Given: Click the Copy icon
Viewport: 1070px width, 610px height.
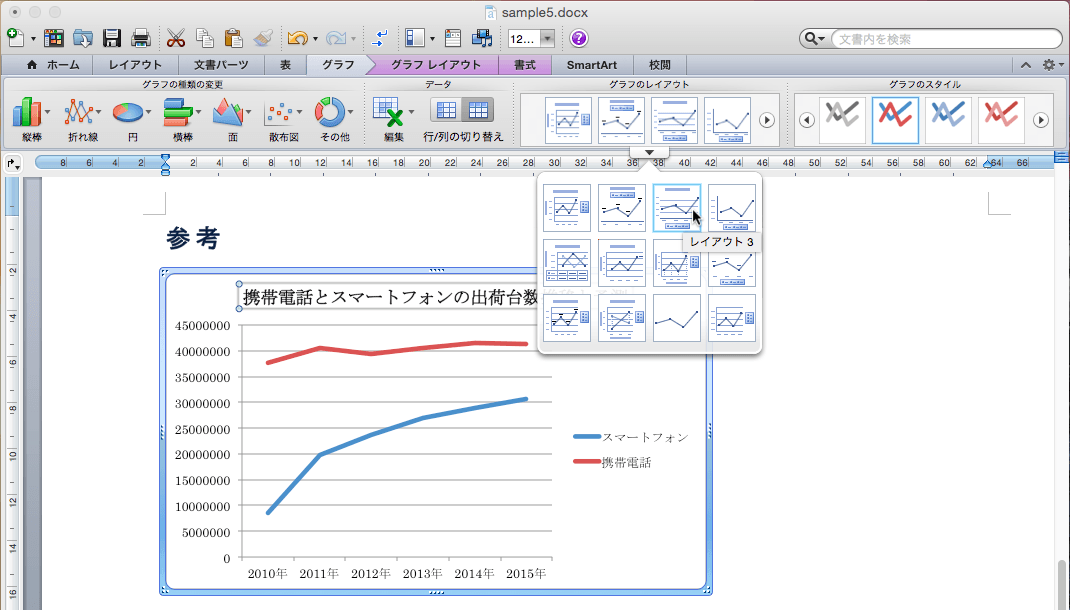Looking at the screenshot, I should point(205,38).
